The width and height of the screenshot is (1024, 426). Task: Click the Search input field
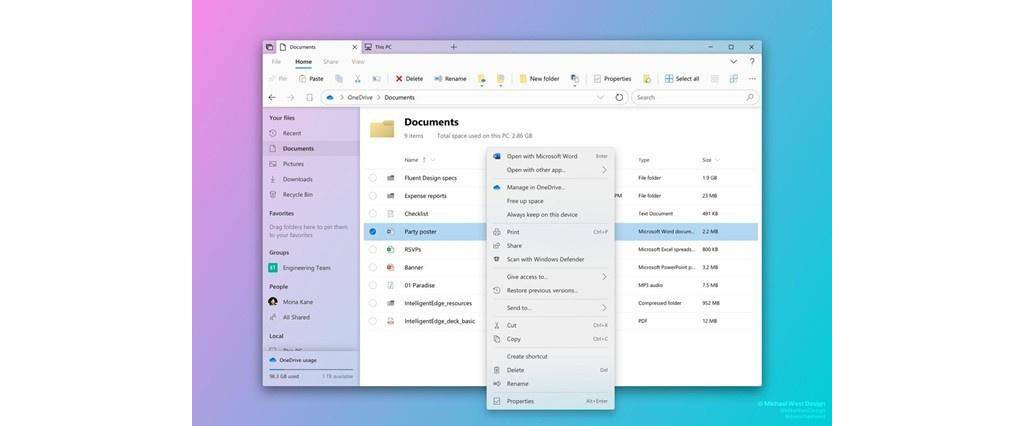690,97
